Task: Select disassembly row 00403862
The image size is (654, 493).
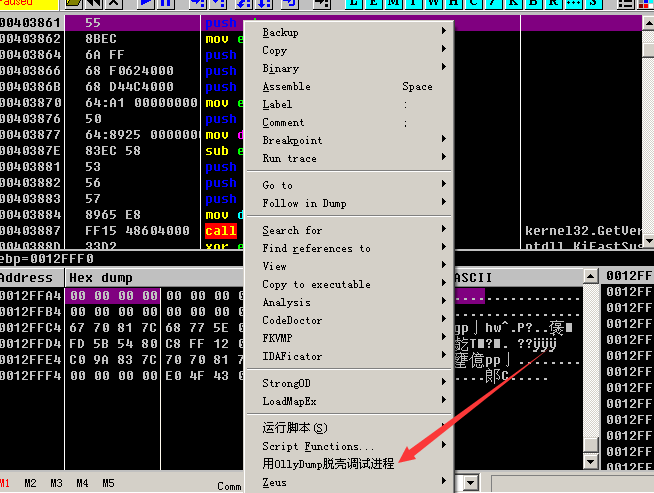Action: [x=122, y=39]
